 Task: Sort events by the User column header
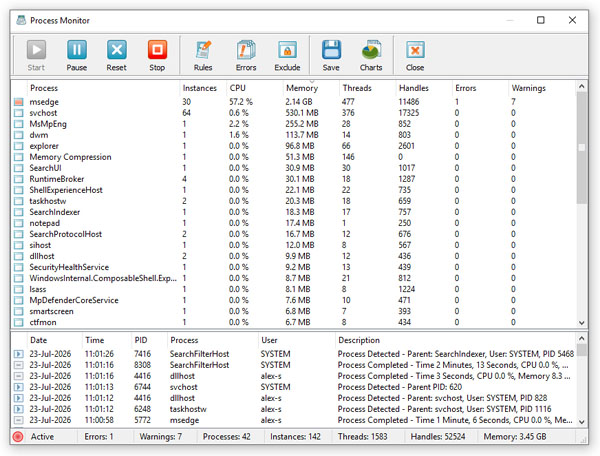(x=297, y=340)
